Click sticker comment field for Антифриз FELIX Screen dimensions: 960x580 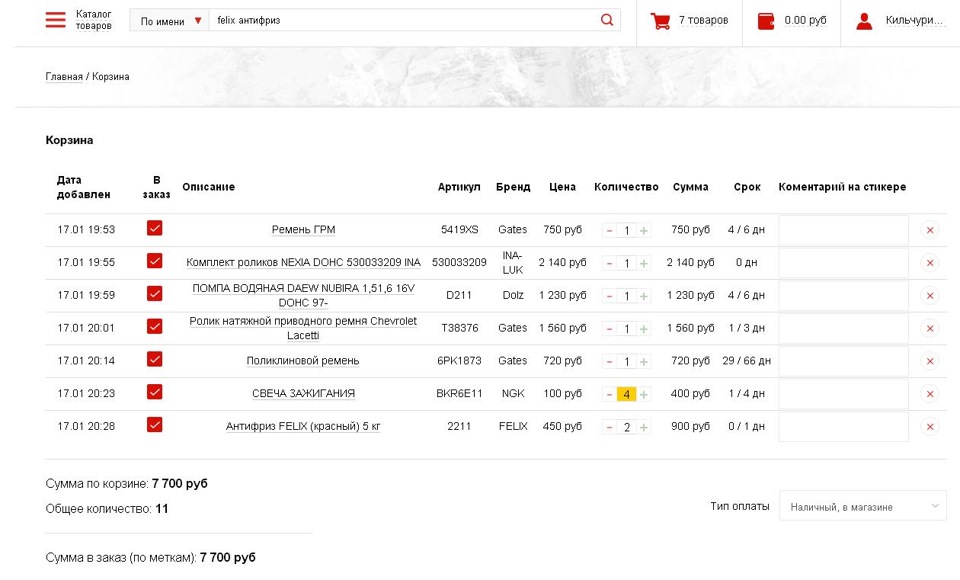[843, 427]
